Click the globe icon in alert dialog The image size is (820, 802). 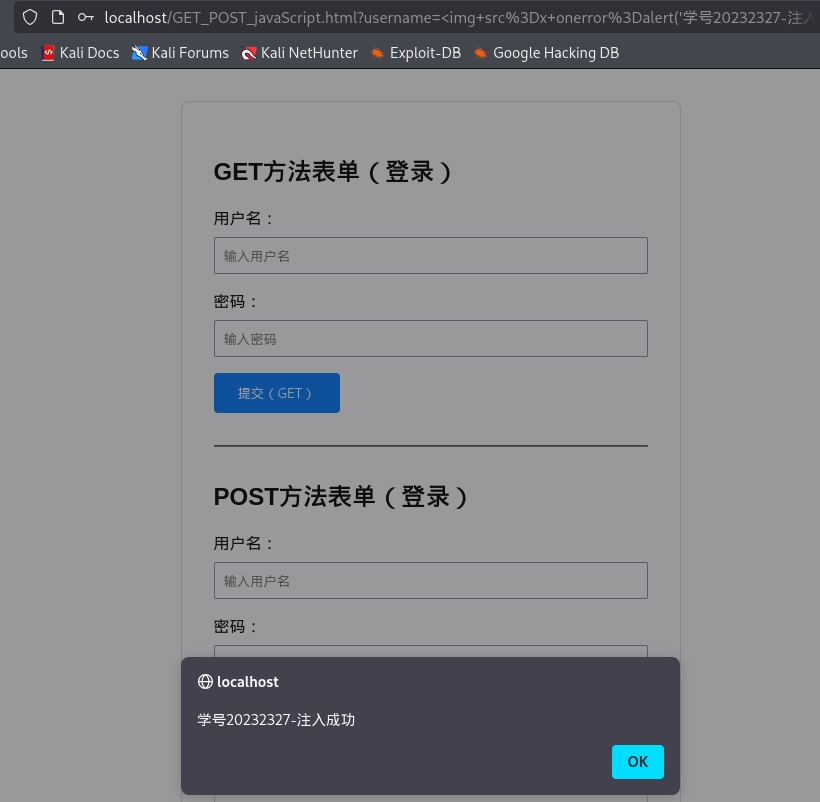[x=205, y=682]
